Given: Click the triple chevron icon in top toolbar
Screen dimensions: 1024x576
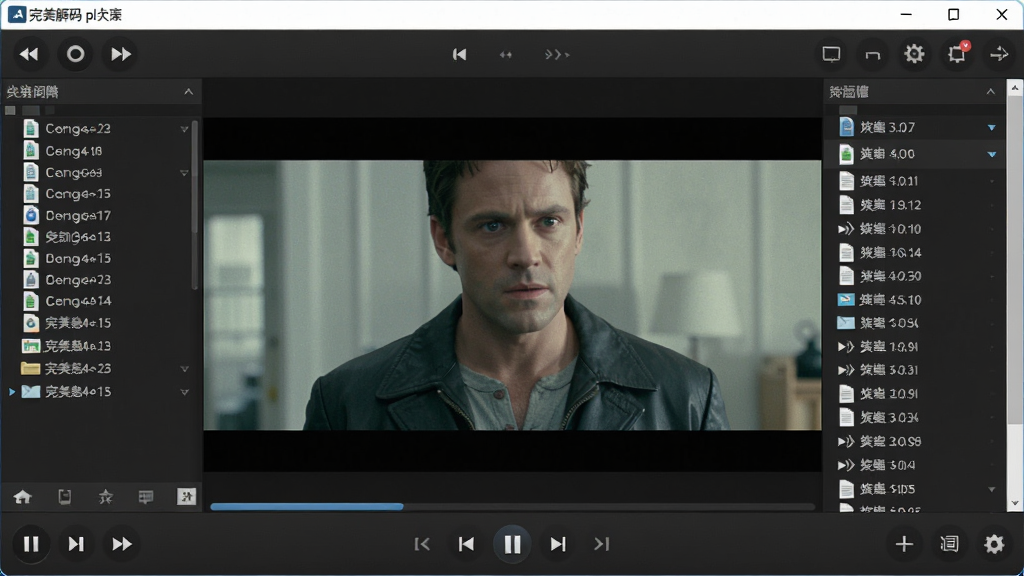Looking at the screenshot, I should click(x=557, y=55).
